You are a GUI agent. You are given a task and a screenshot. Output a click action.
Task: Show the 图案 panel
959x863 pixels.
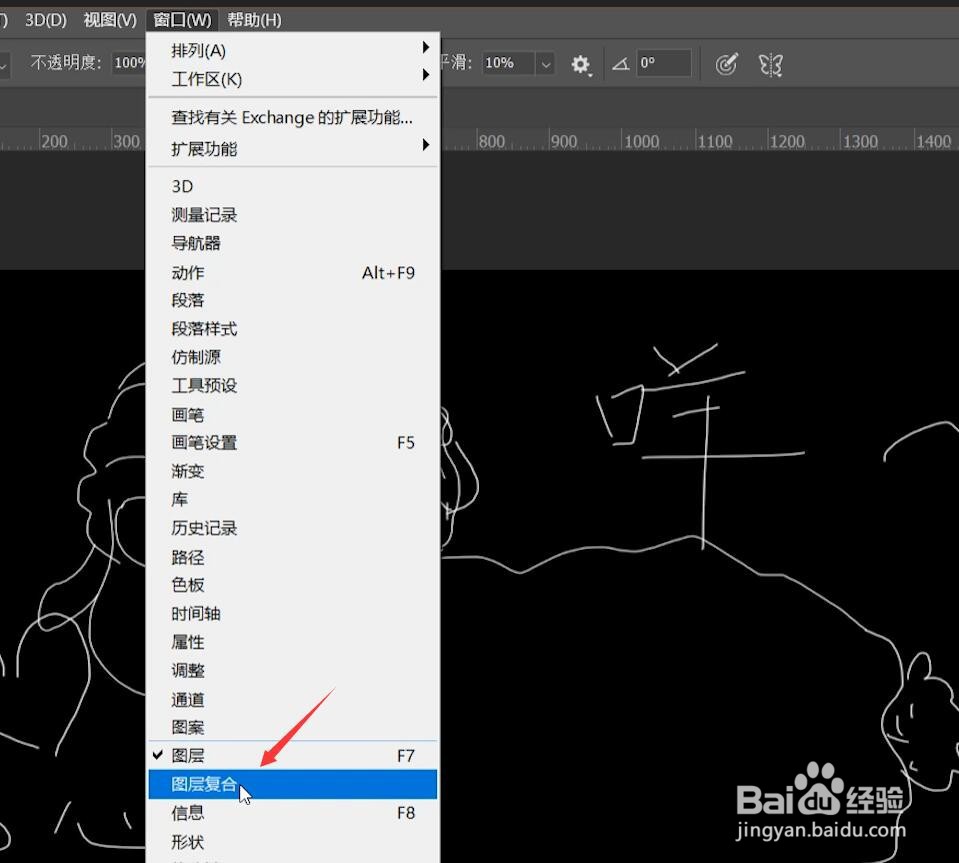(x=293, y=727)
